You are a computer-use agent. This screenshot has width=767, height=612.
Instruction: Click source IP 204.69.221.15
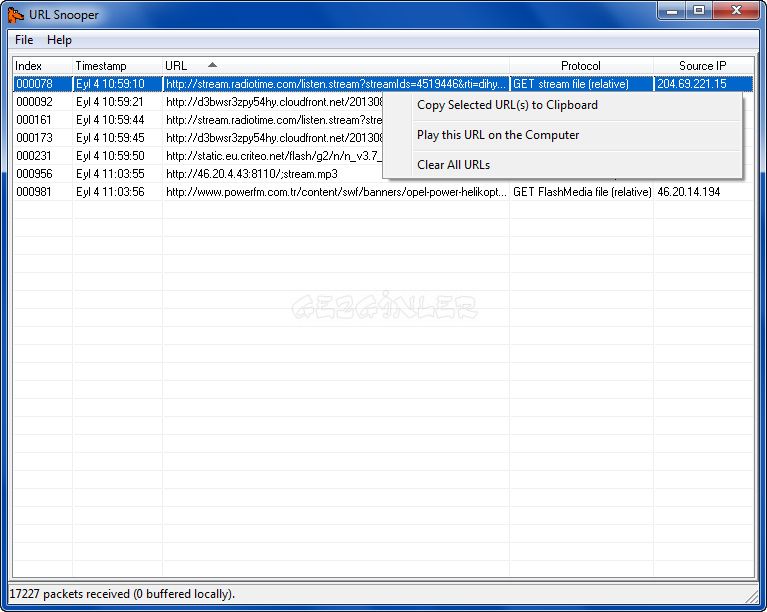pyautogui.click(x=692, y=84)
